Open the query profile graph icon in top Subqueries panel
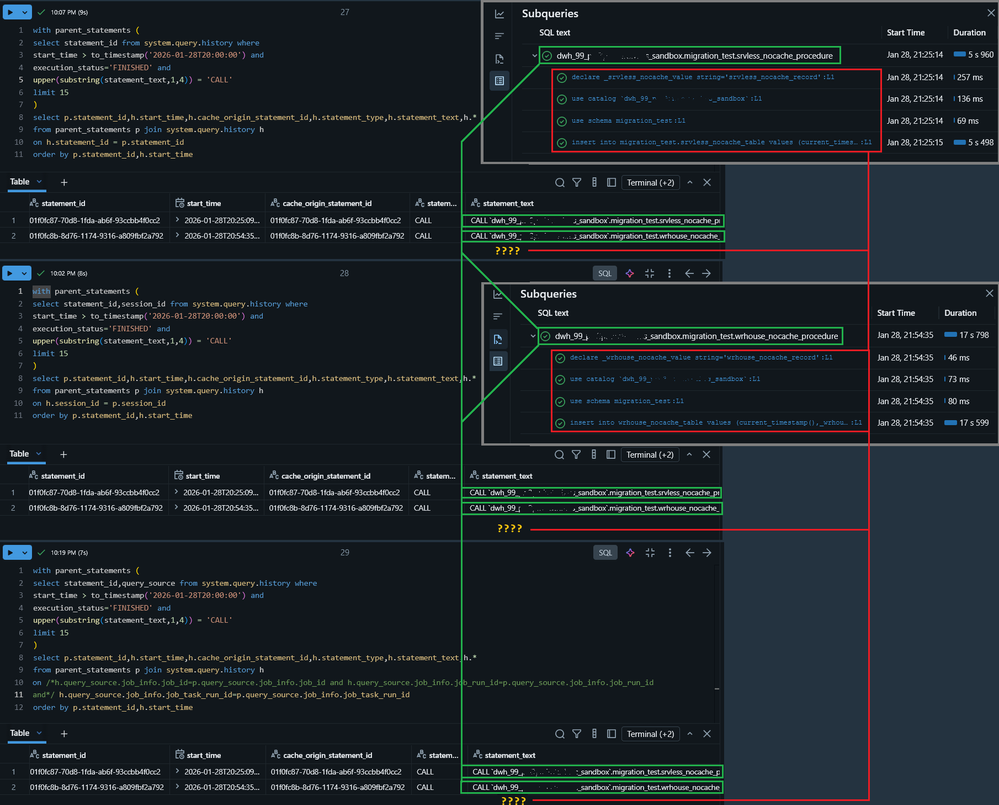999x805 pixels. [x=499, y=15]
